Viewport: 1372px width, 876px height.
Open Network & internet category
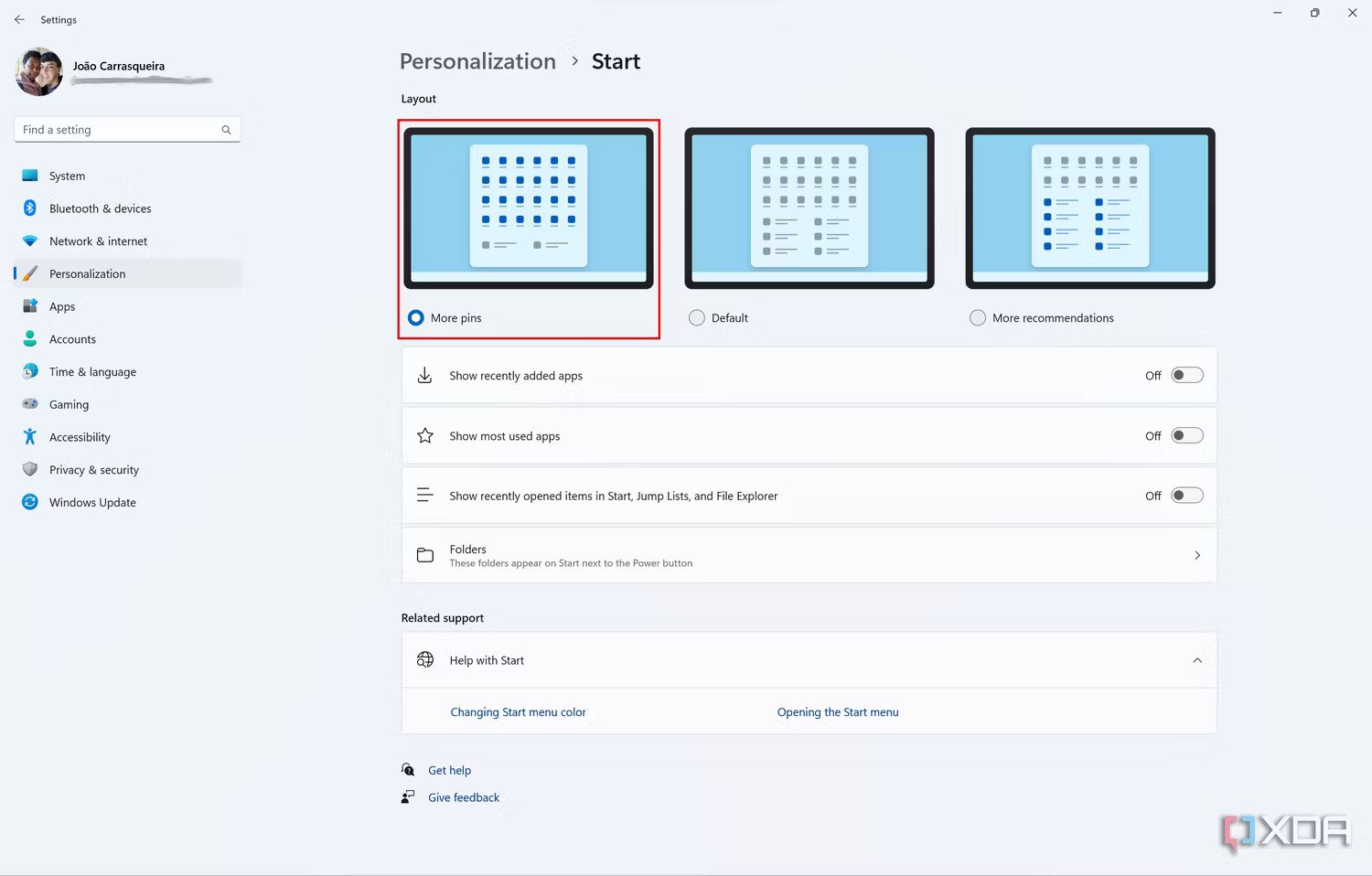point(128,241)
